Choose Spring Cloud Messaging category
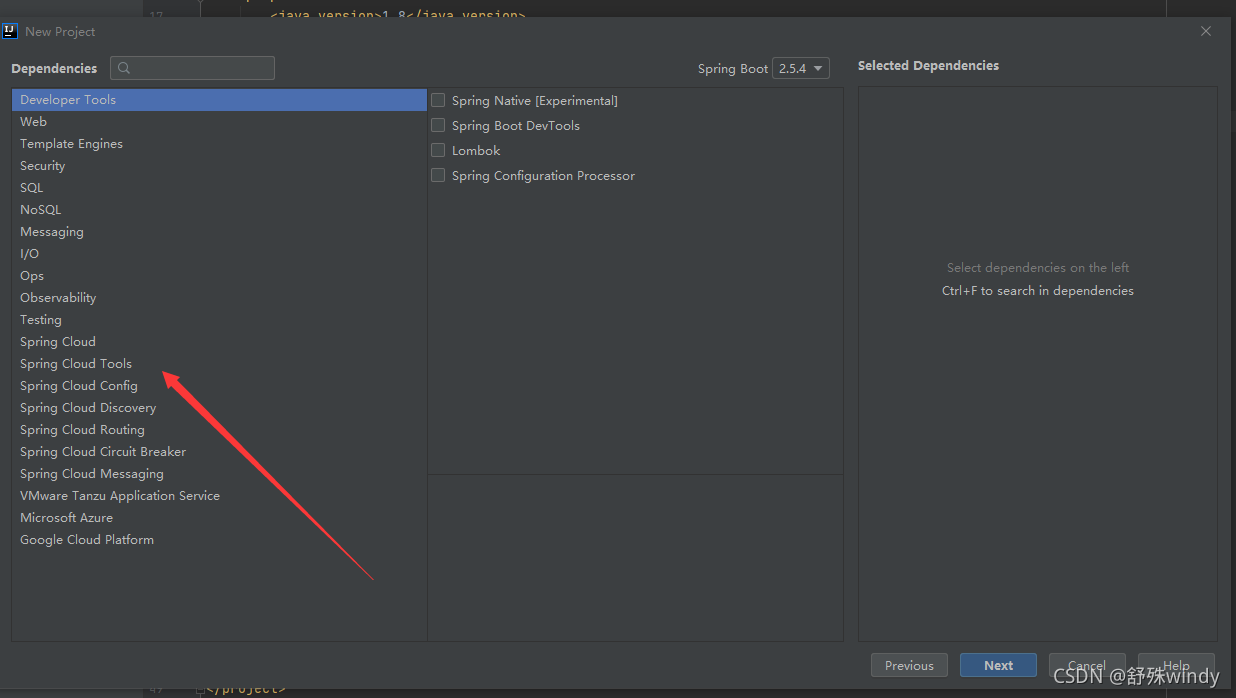The image size is (1236, 698). click(x=219, y=474)
